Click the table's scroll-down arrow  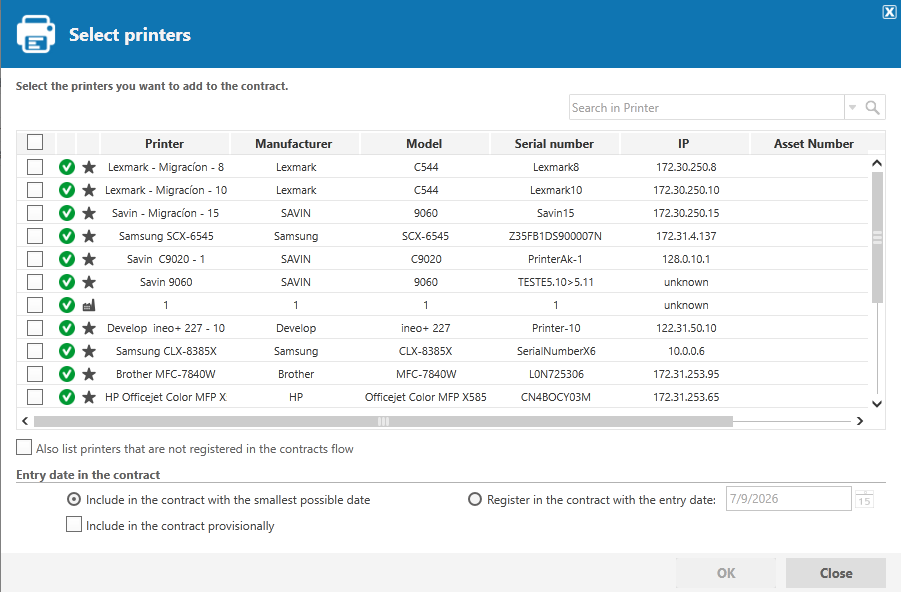point(877,404)
